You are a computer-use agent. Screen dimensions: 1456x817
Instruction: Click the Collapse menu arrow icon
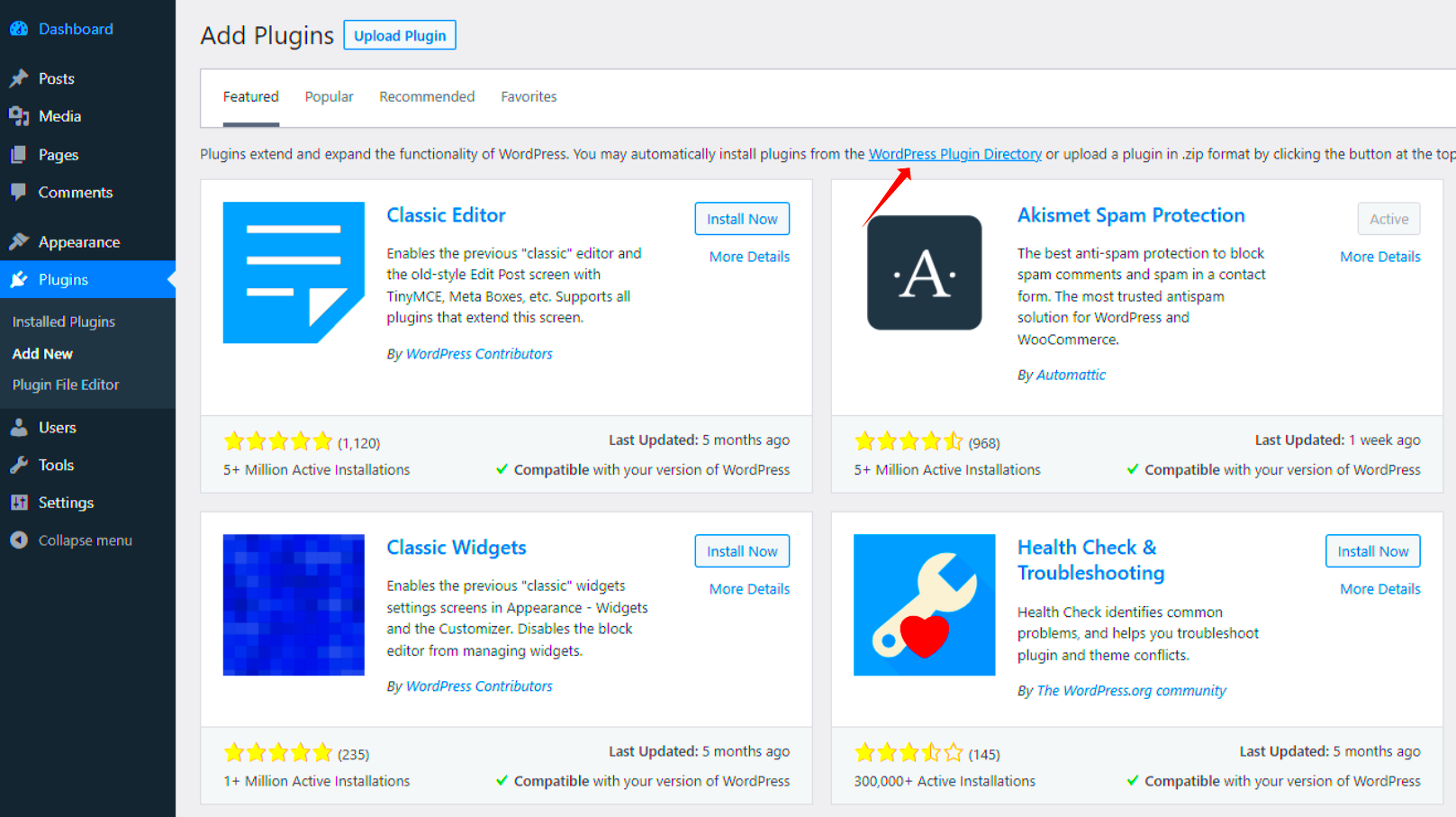pyautogui.click(x=19, y=540)
